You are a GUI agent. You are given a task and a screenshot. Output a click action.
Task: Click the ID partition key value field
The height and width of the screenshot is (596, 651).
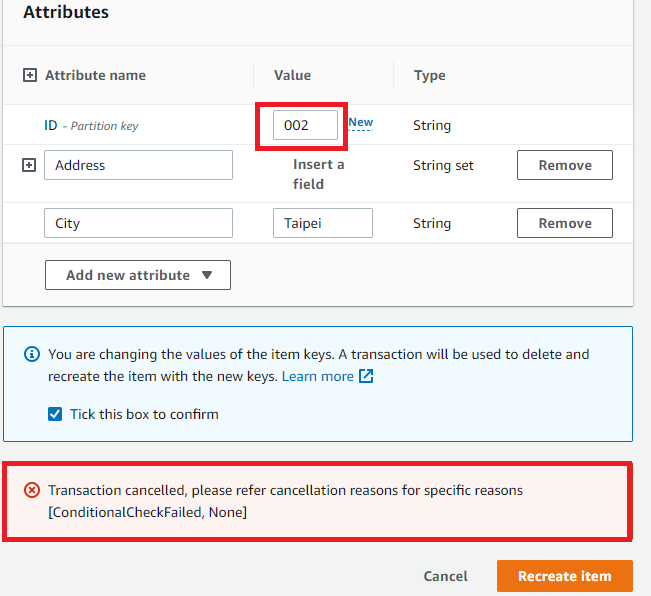point(305,126)
